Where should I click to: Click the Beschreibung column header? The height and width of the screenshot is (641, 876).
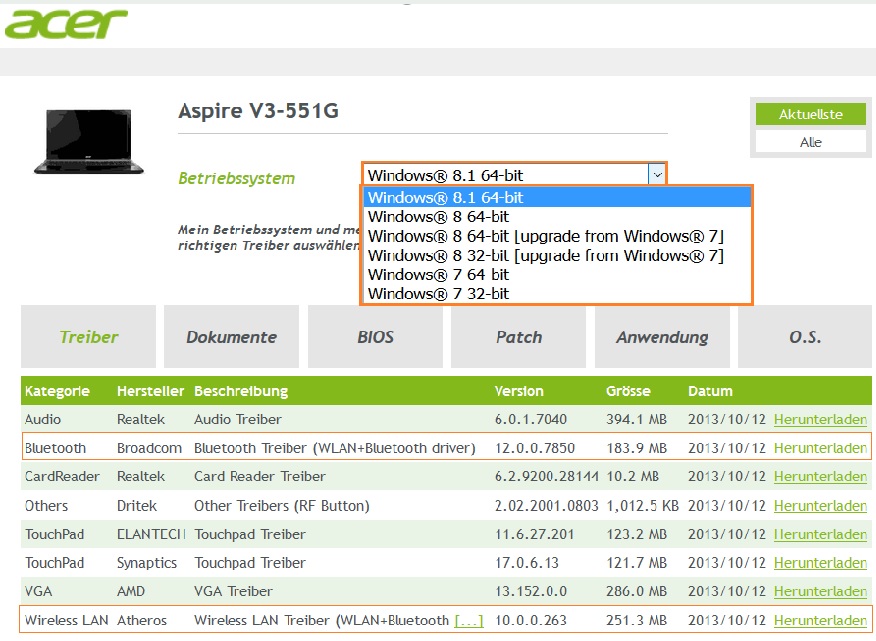coord(241,391)
